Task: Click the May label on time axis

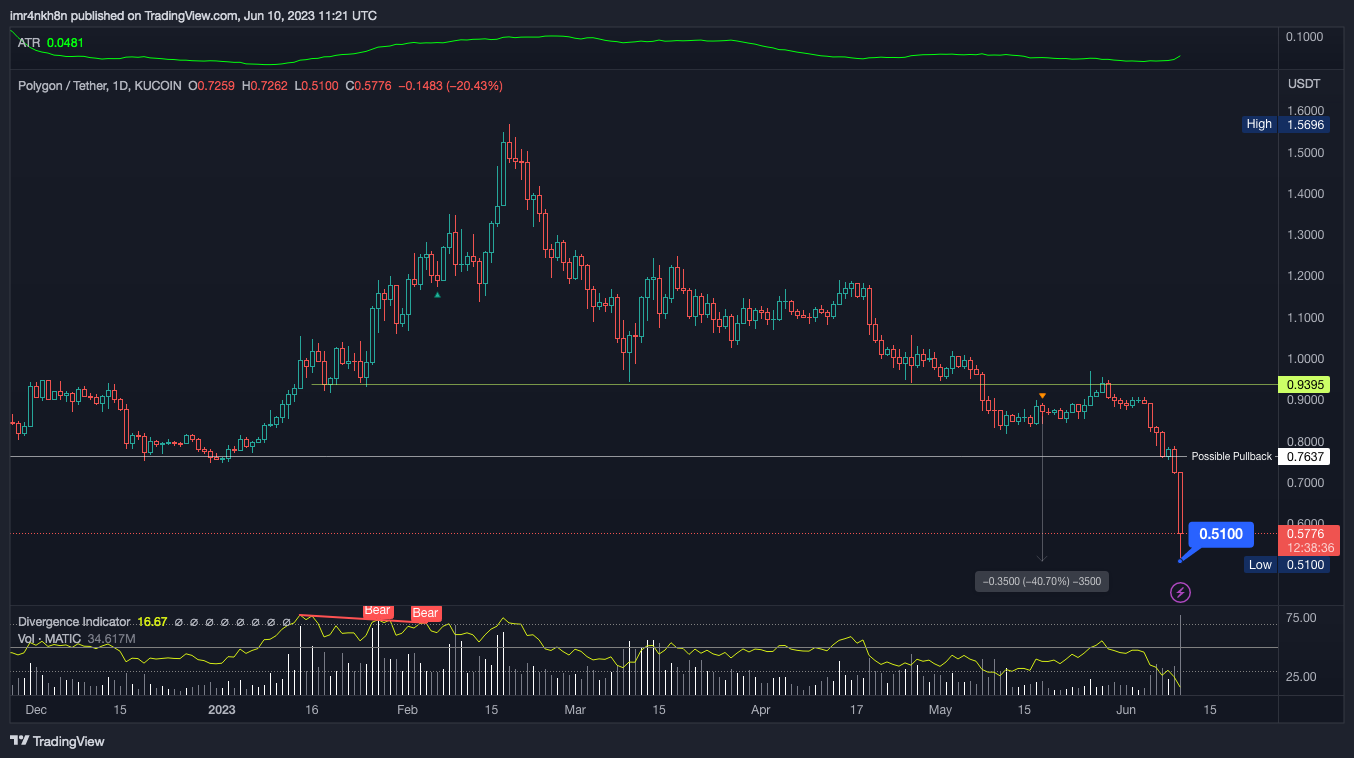Action: (940, 710)
